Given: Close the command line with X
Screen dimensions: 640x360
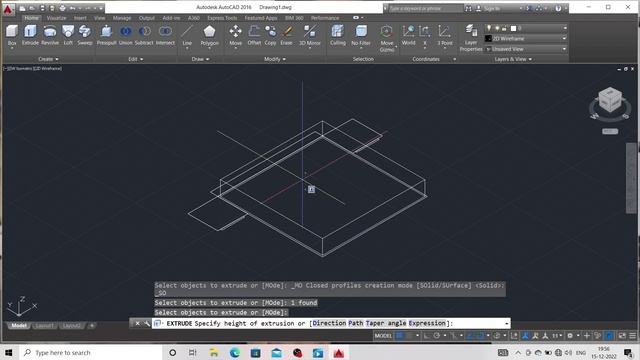Looking at the screenshot, I should coord(137,323).
